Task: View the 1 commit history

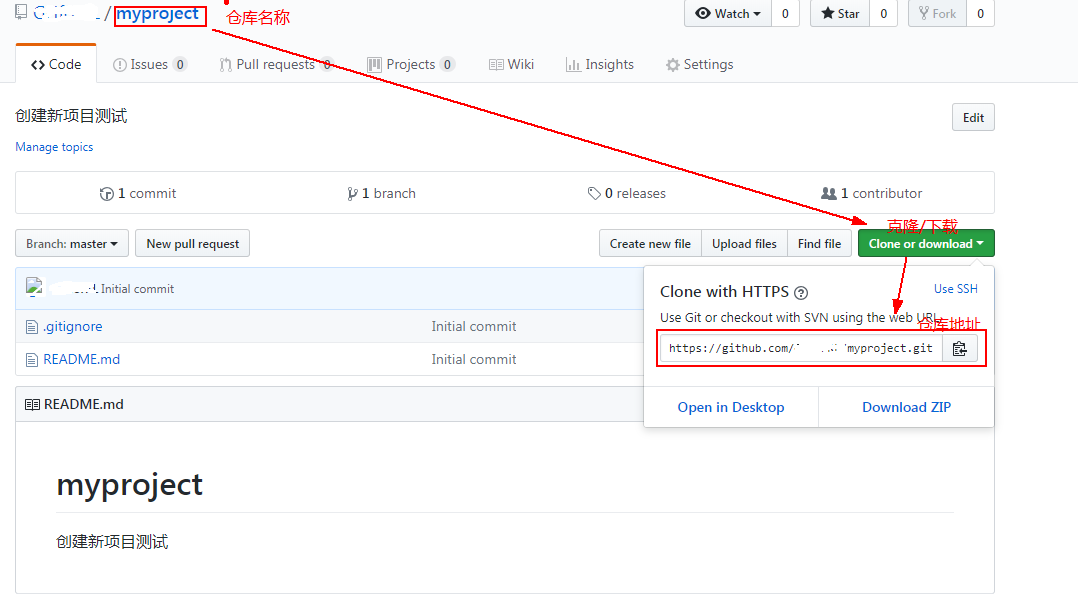Action: tap(138, 193)
